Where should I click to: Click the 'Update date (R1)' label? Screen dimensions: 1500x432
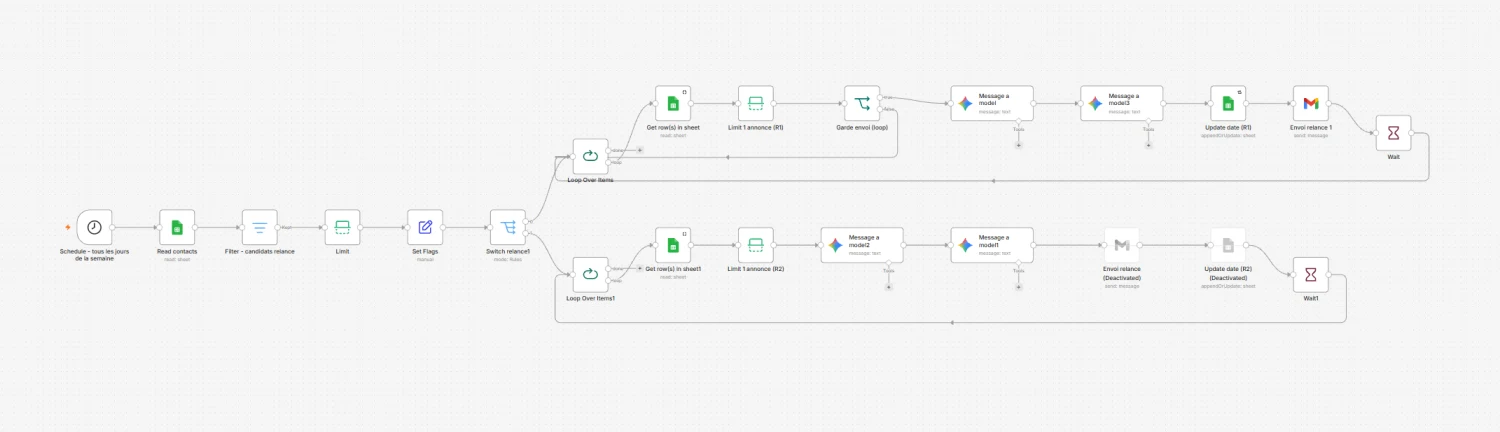(1228, 128)
